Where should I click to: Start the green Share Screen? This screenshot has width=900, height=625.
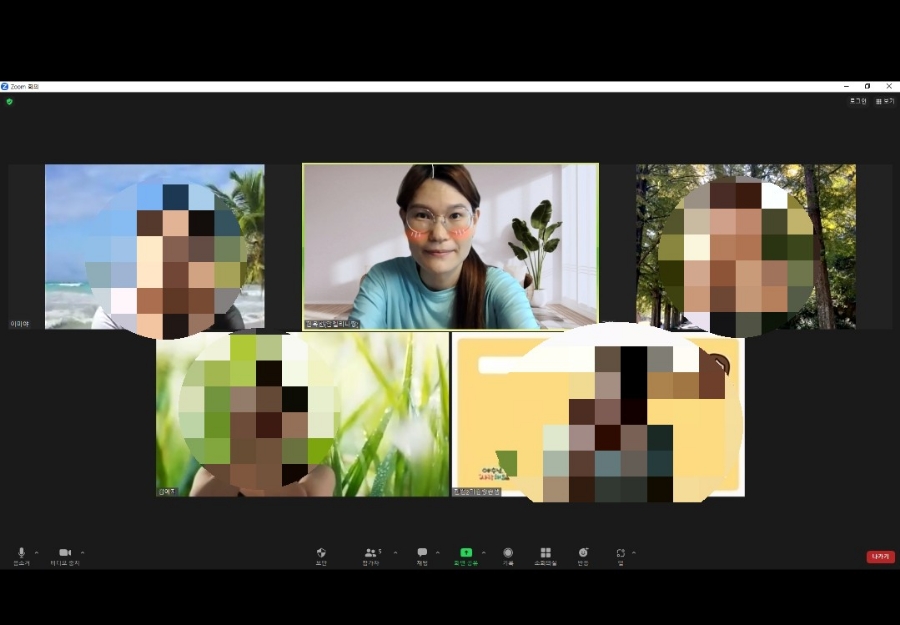tap(465, 556)
